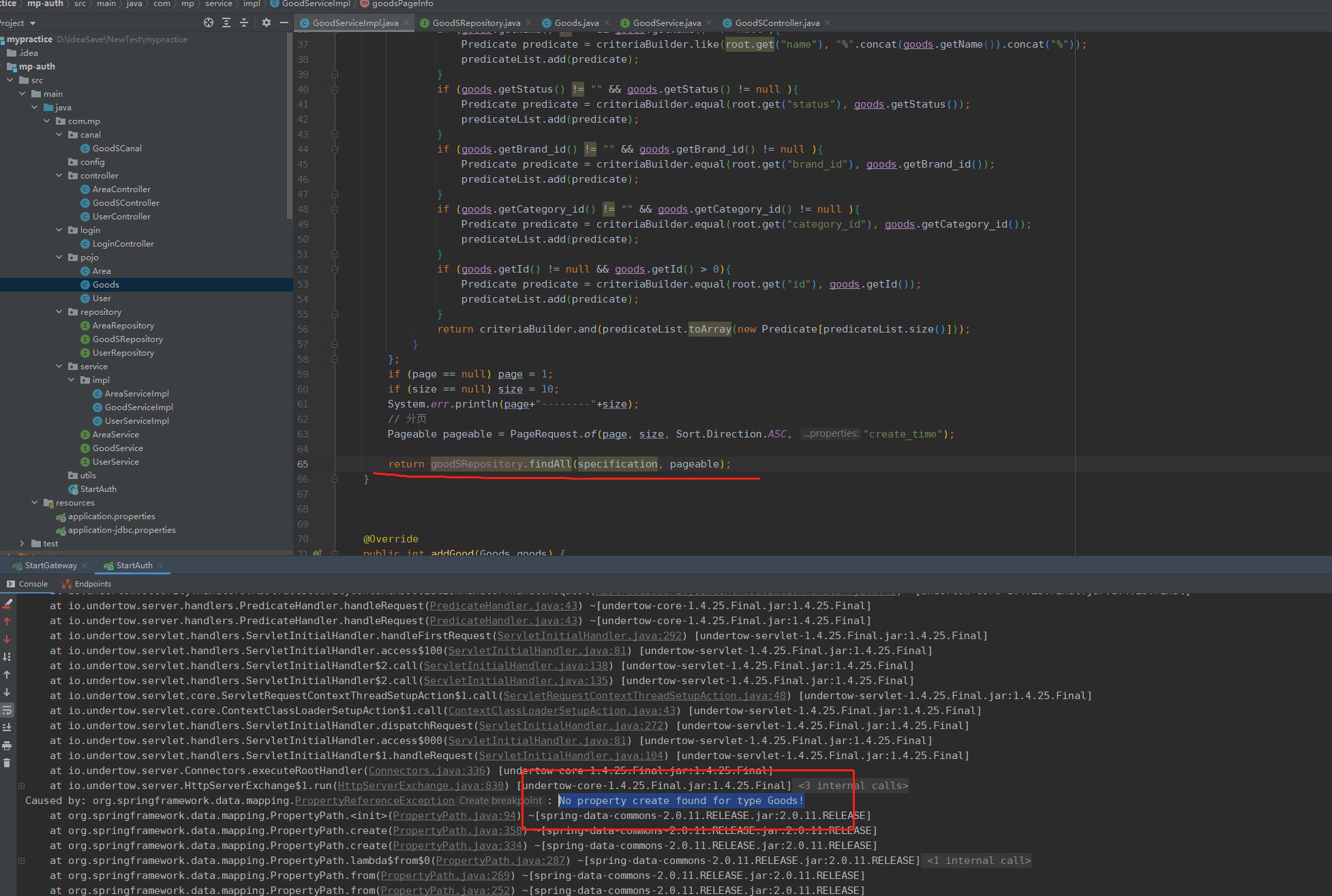Image resolution: width=1332 pixels, height=896 pixels.
Task: Switch to Goods.java editor tab
Action: [x=576, y=23]
